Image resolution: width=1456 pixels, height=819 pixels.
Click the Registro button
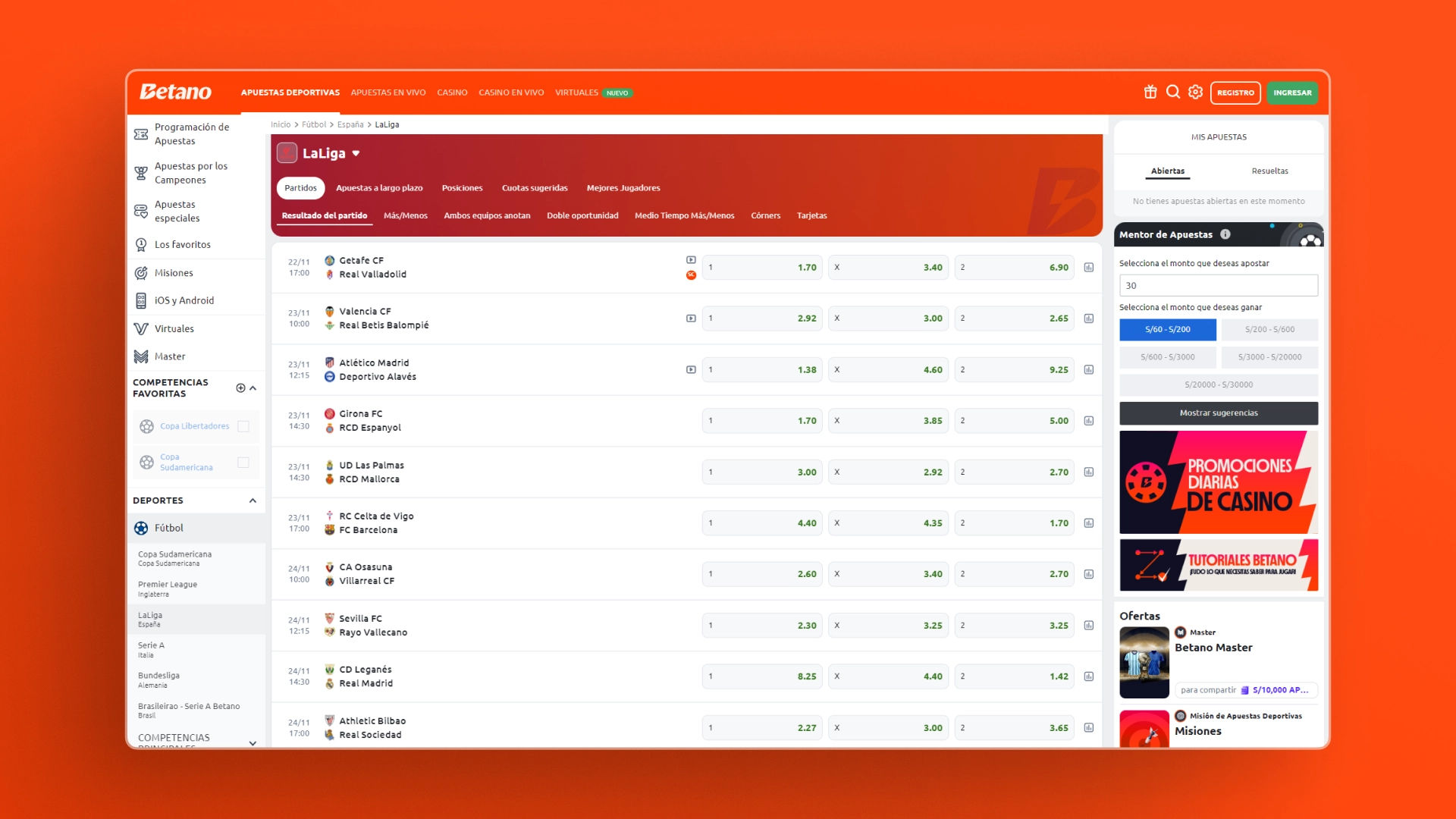[1235, 93]
